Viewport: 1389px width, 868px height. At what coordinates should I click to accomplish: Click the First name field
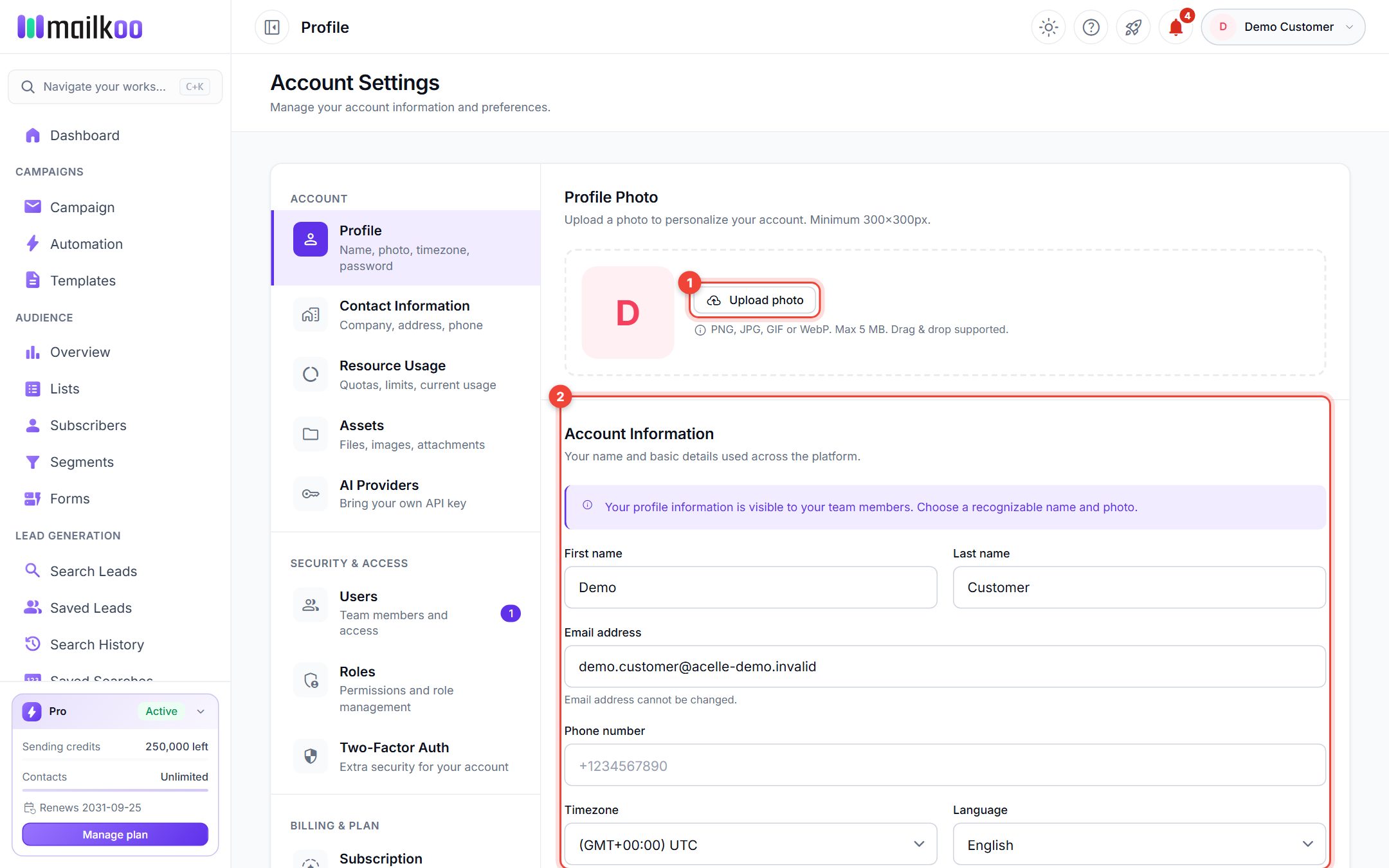pyautogui.click(x=750, y=587)
